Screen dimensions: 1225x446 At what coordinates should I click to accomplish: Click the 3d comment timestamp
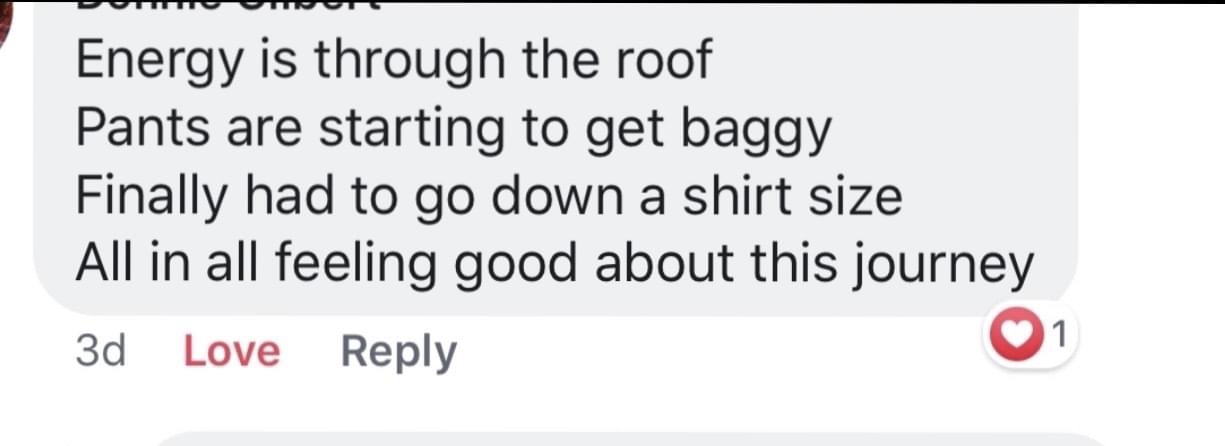100,352
